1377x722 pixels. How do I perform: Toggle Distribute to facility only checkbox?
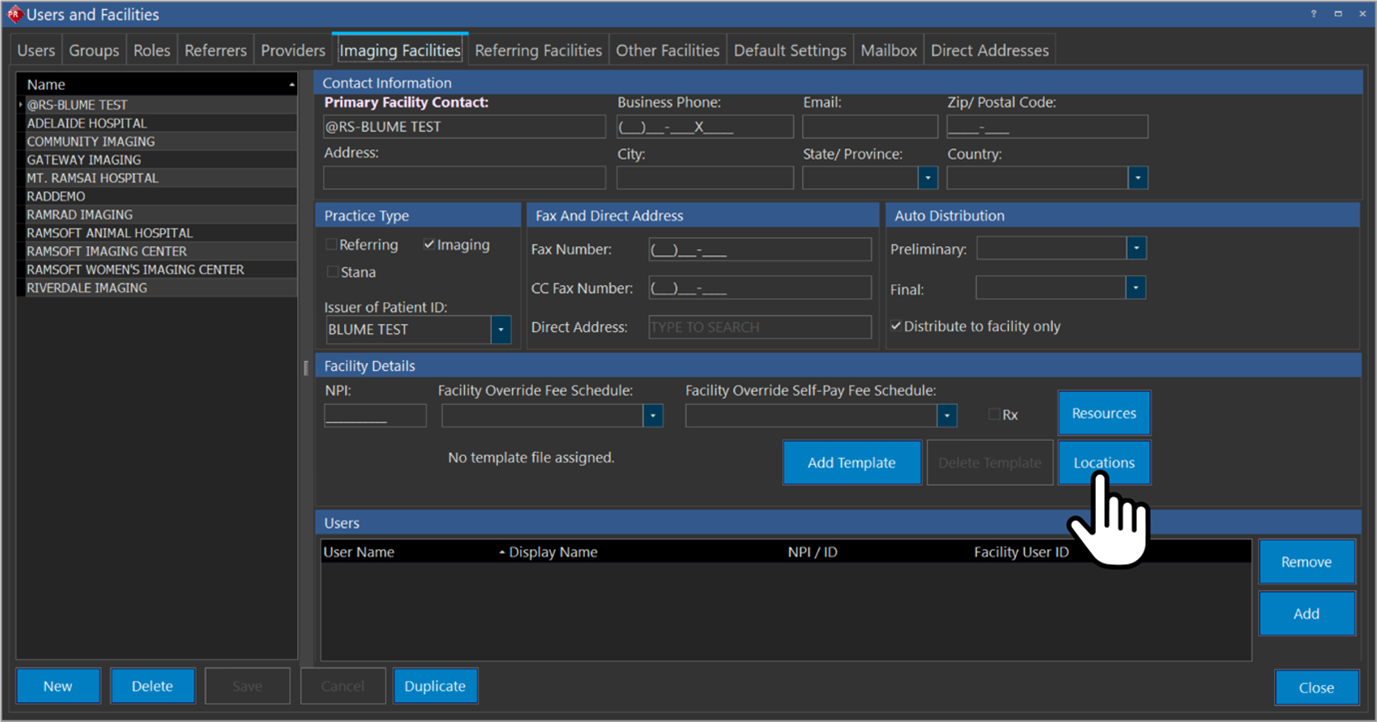pos(896,327)
